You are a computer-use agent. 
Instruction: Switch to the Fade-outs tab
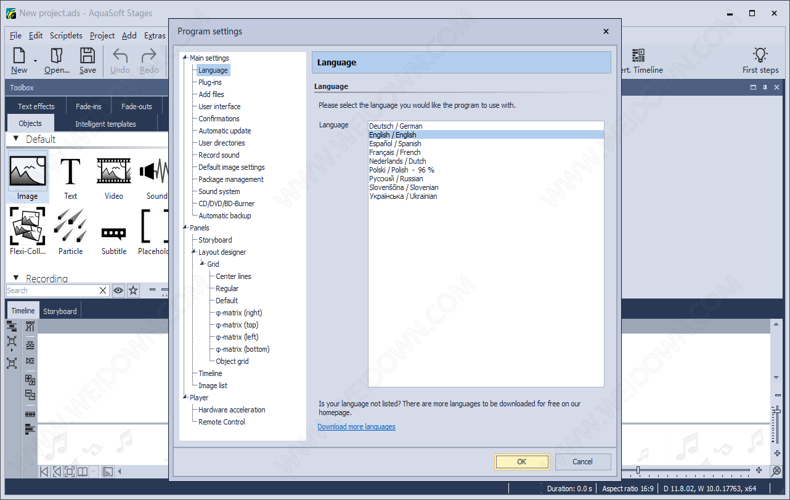pyautogui.click(x=137, y=106)
